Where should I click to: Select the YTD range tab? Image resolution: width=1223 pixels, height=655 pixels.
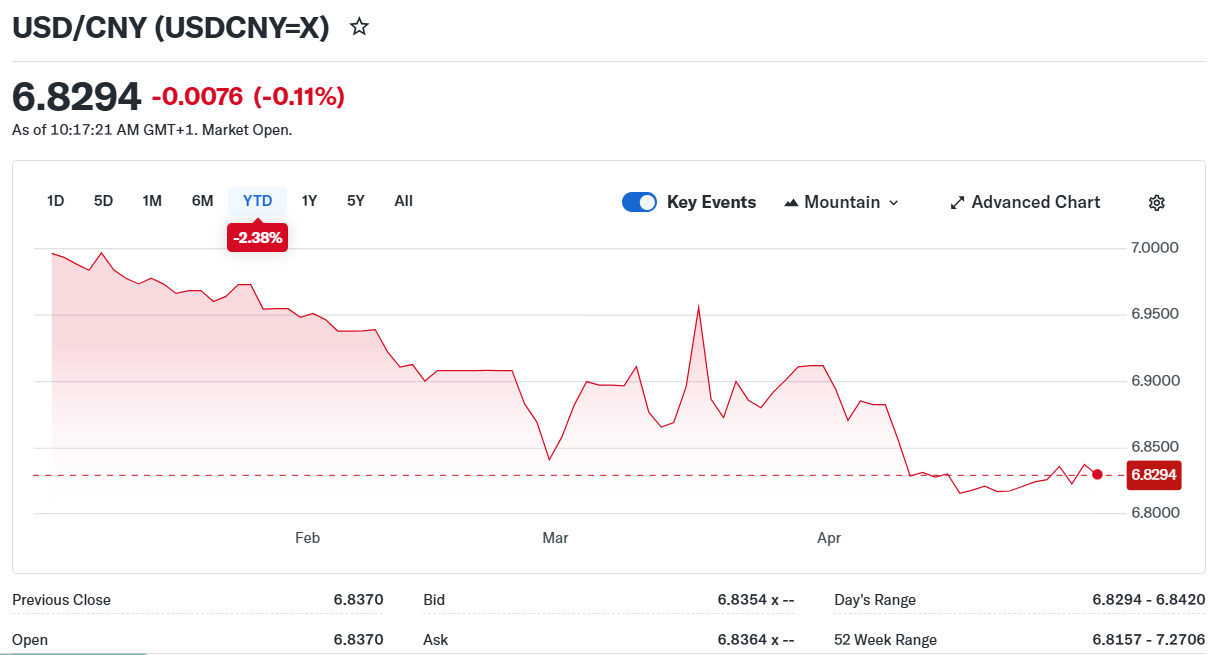(257, 201)
